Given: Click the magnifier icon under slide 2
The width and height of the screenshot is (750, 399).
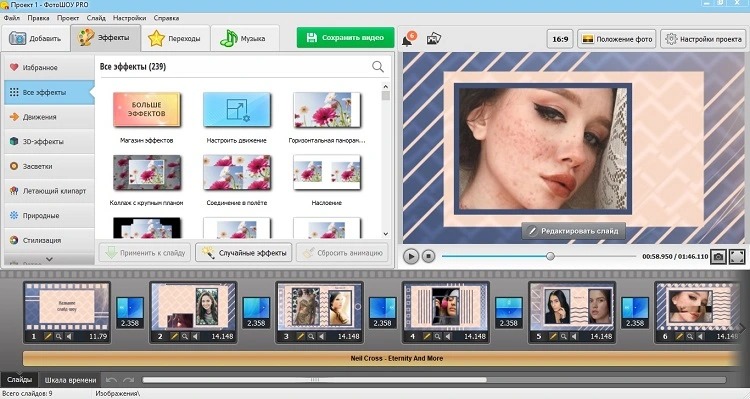Looking at the screenshot, I should (x=185, y=336).
